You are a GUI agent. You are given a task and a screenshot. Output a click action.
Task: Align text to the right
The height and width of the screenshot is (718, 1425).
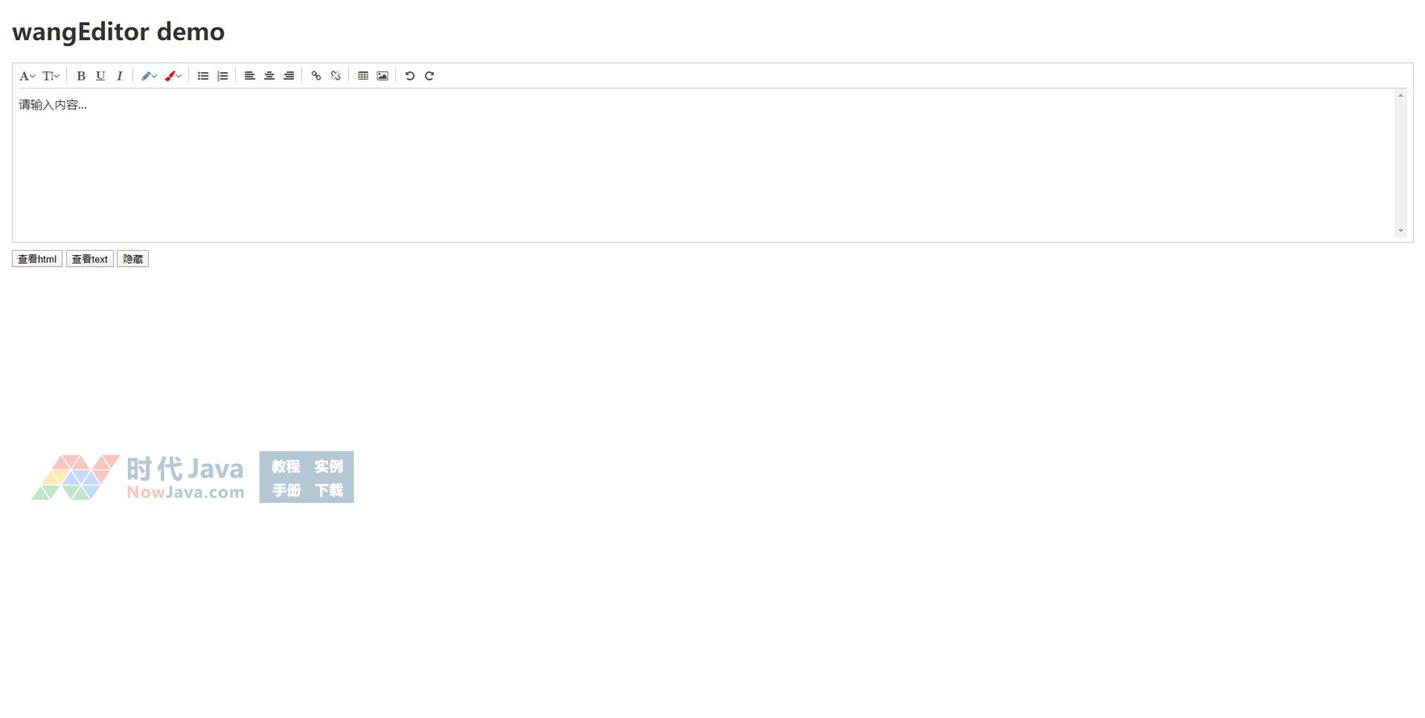(x=289, y=76)
